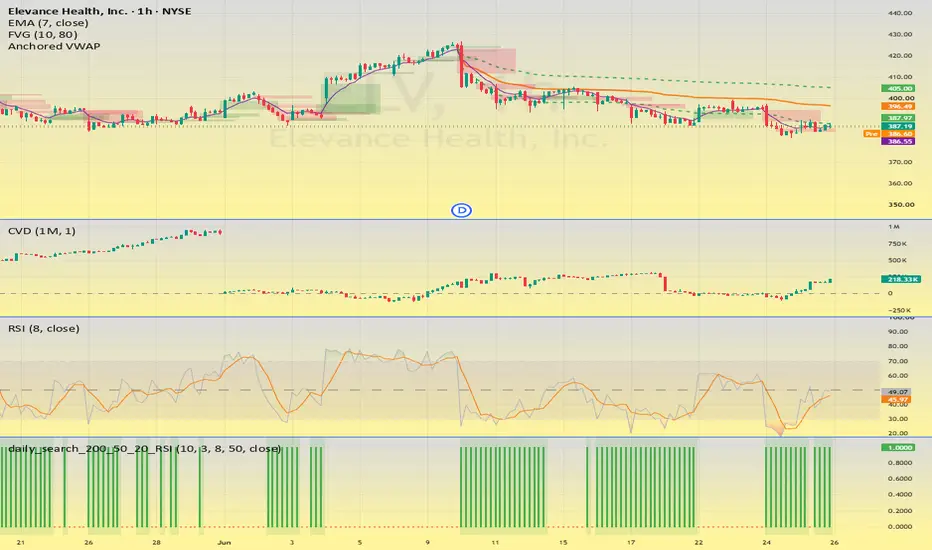Click the purple 386.55 price label
This screenshot has height=550, width=932.
click(x=898, y=142)
